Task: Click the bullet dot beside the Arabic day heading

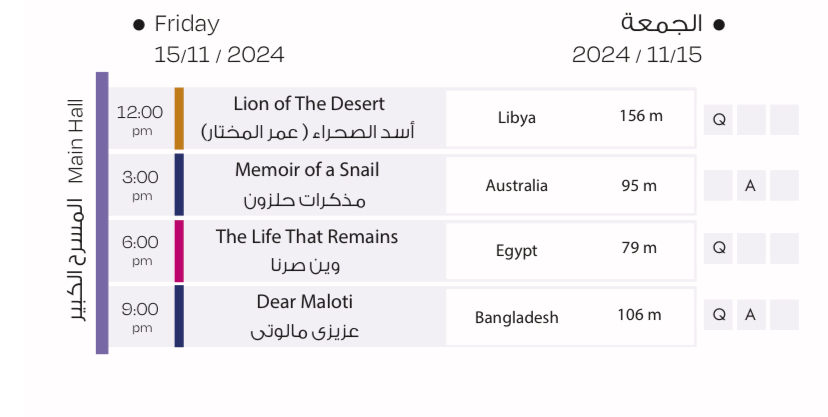Action: (x=718, y=24)
